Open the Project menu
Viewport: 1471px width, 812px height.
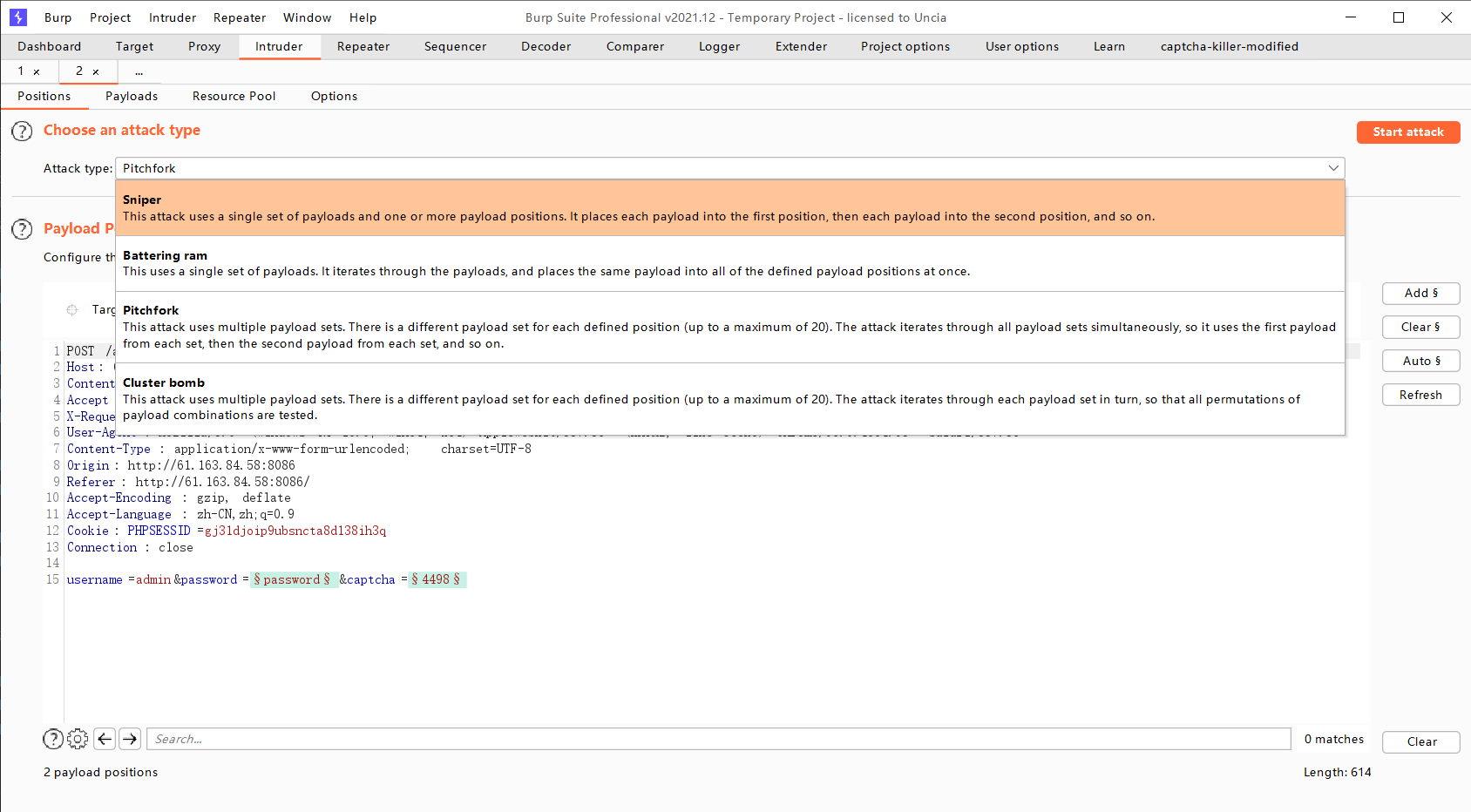coord(111,17)
